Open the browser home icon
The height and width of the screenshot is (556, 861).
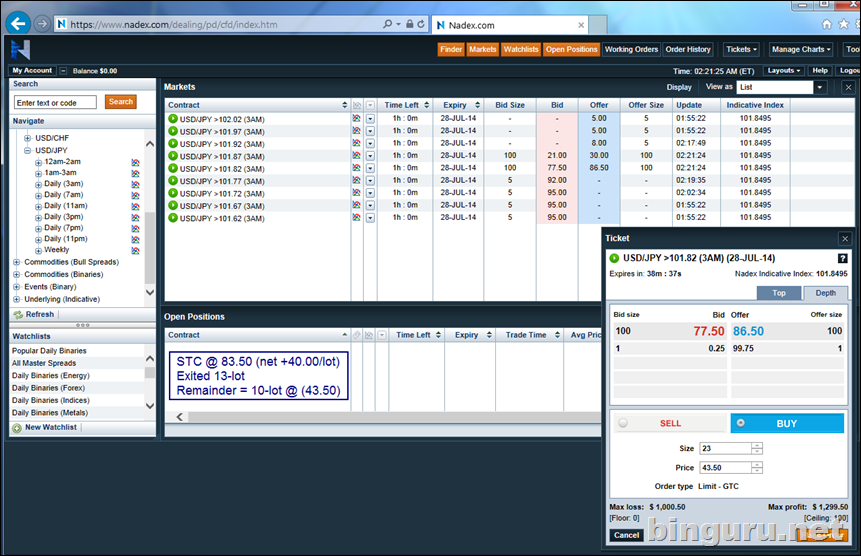(826, 24)
